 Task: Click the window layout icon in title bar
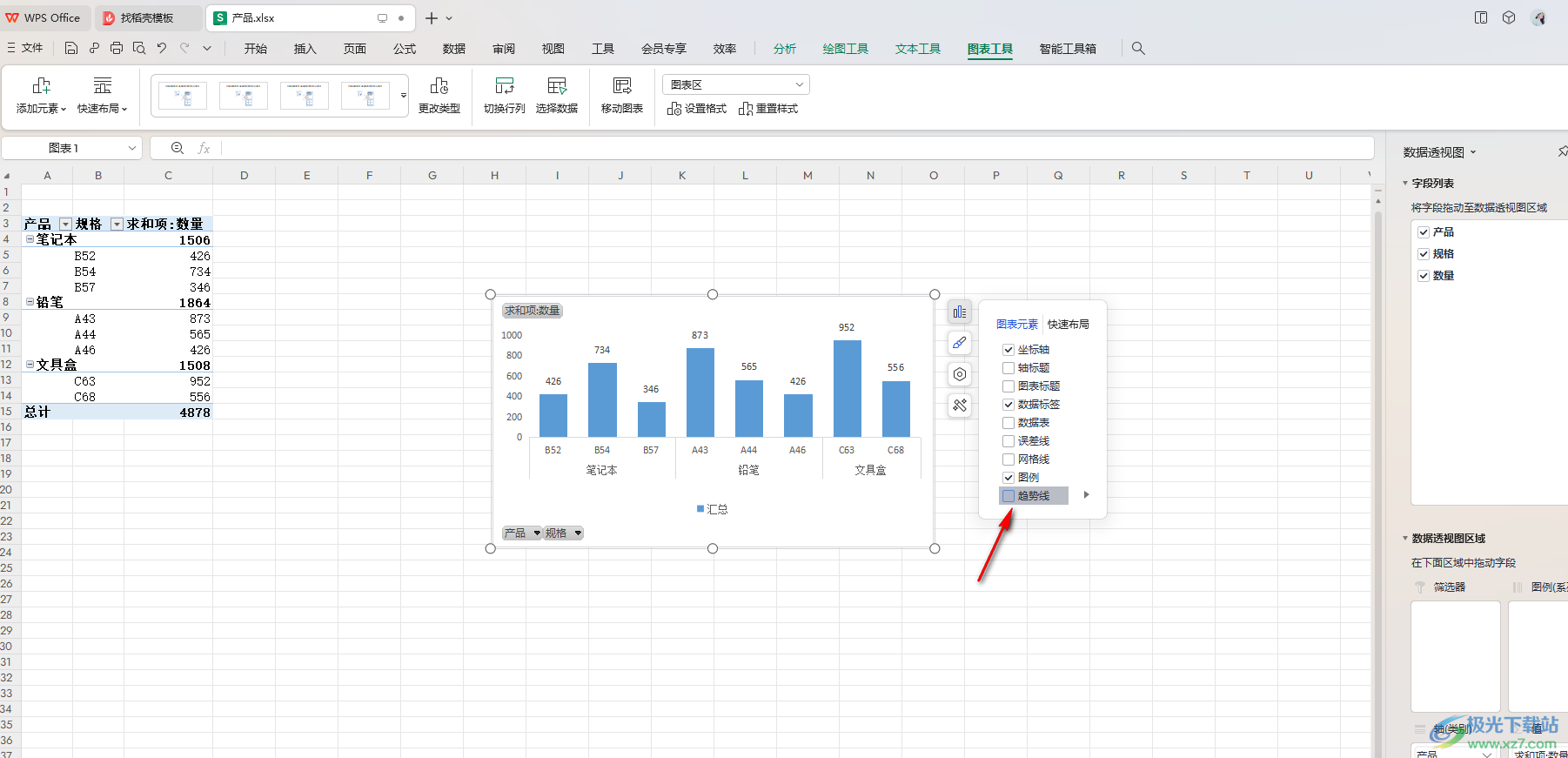point(1481,17)
